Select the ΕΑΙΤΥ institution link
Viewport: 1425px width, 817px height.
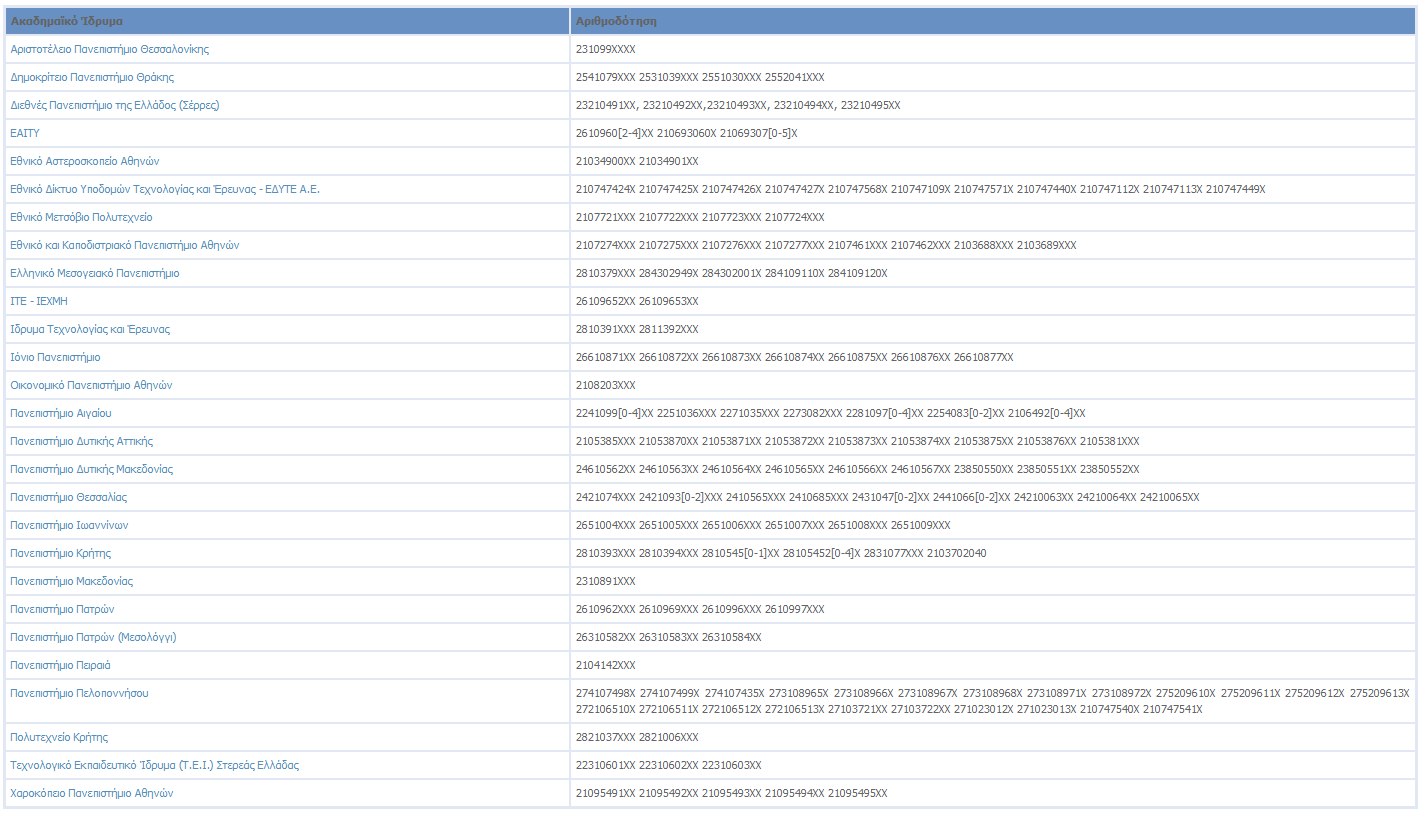(25, 133)
